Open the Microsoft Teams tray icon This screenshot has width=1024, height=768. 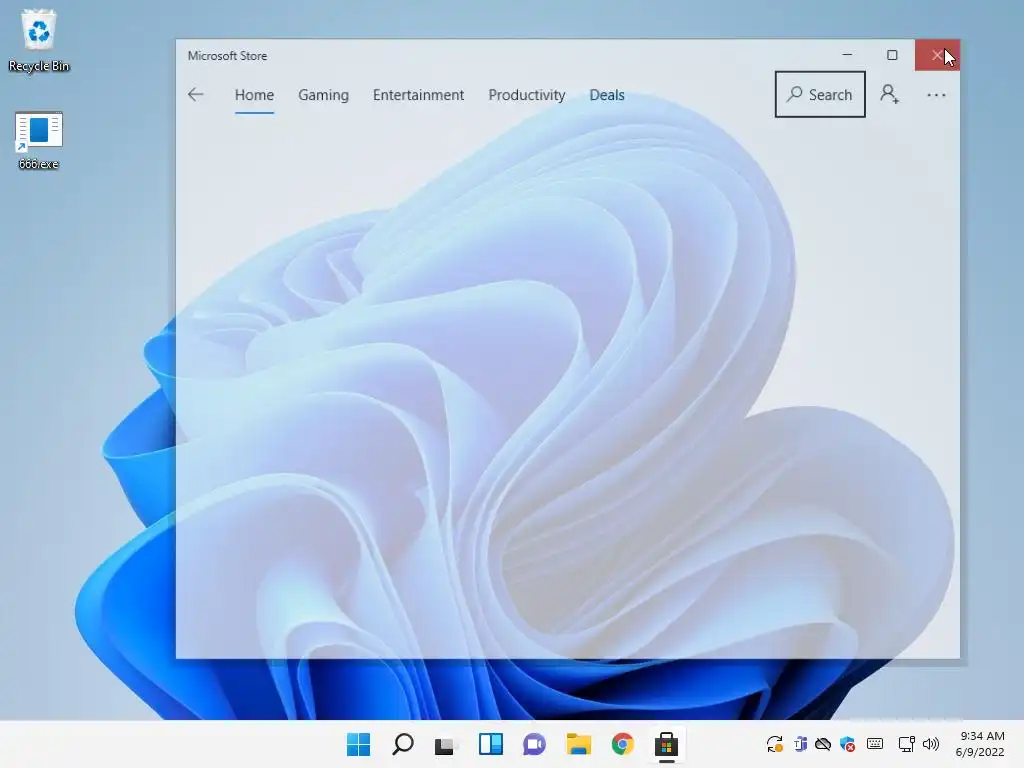pos(800,744)
